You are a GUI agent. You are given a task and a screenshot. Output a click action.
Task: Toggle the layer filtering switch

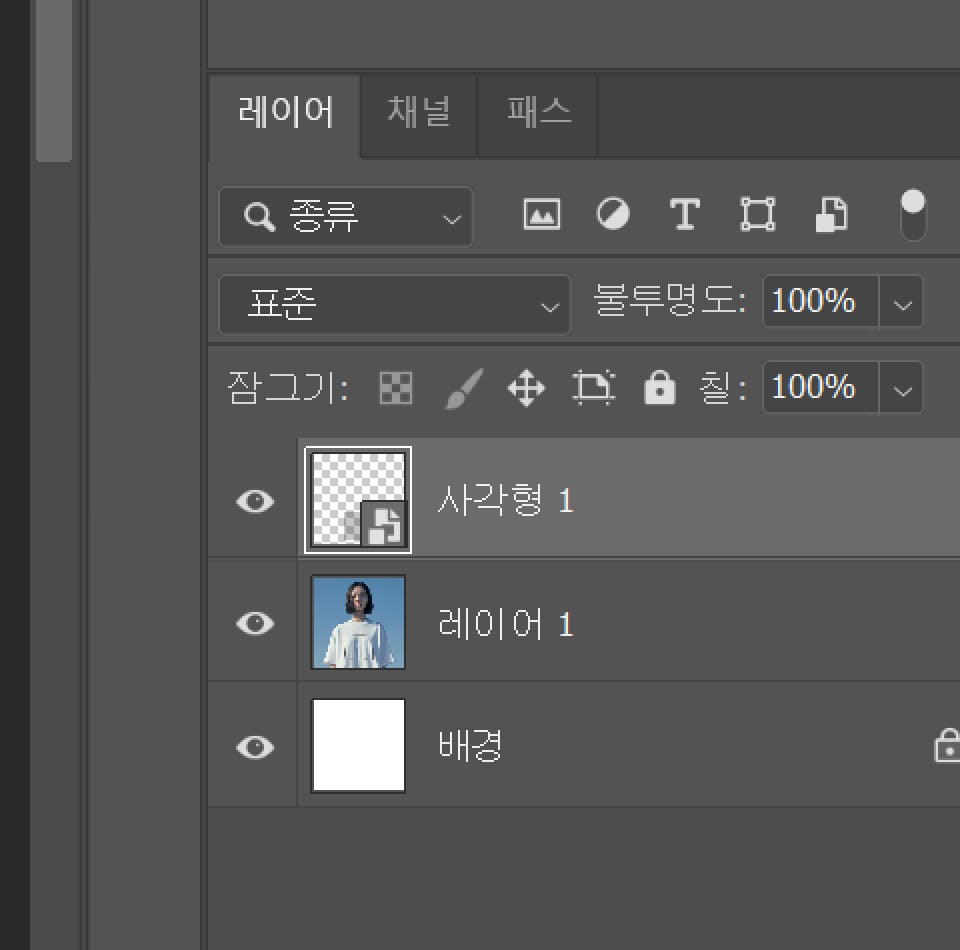point(913,215)
